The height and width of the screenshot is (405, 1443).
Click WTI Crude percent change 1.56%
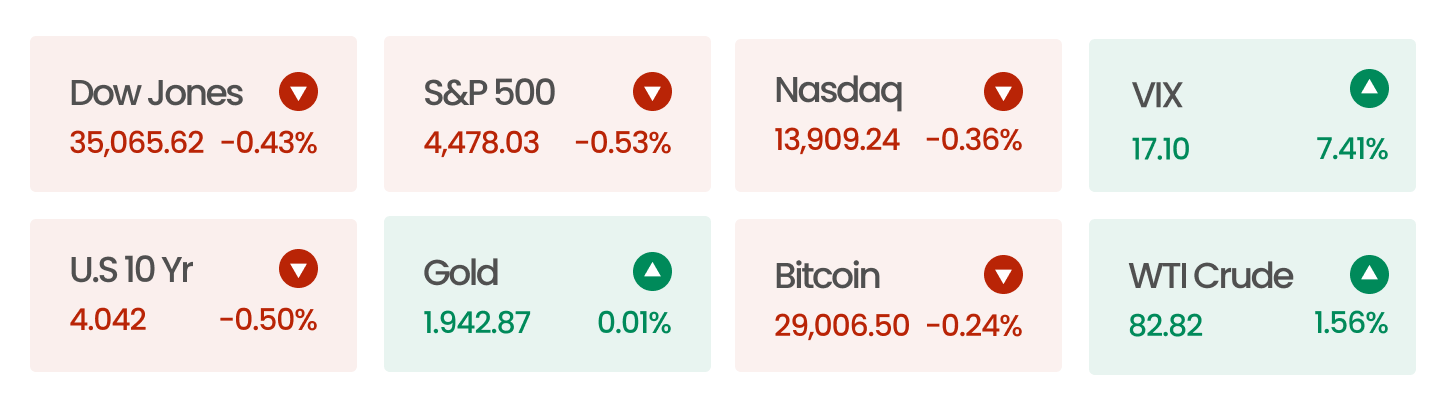1351,323
